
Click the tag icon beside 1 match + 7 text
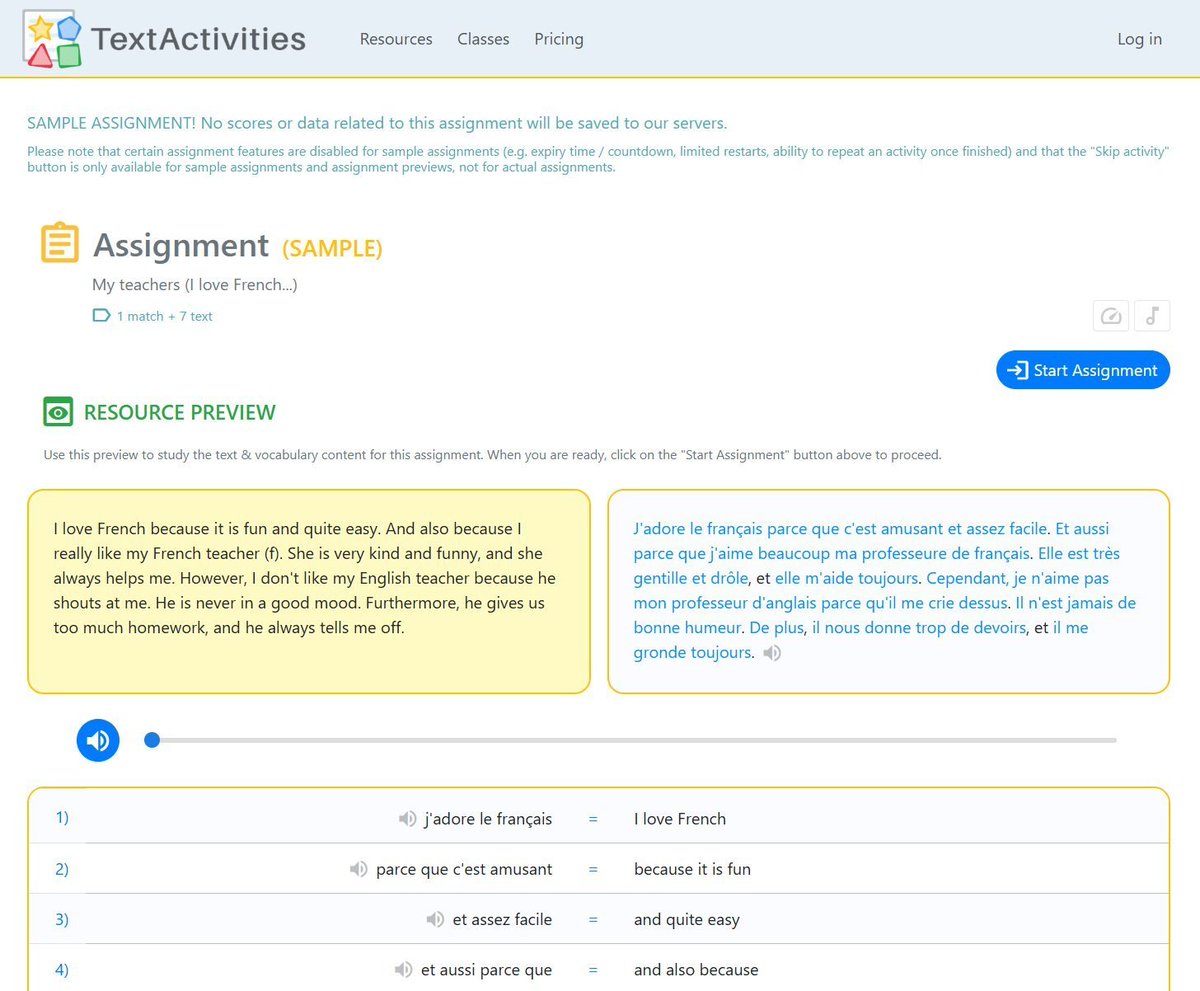point(101,316)
